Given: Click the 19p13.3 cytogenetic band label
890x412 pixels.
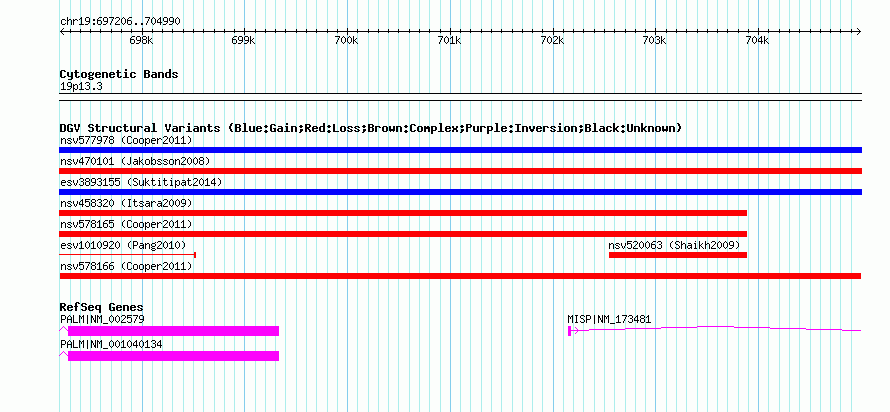Looking at the screenshot, I should pos(81,87).
